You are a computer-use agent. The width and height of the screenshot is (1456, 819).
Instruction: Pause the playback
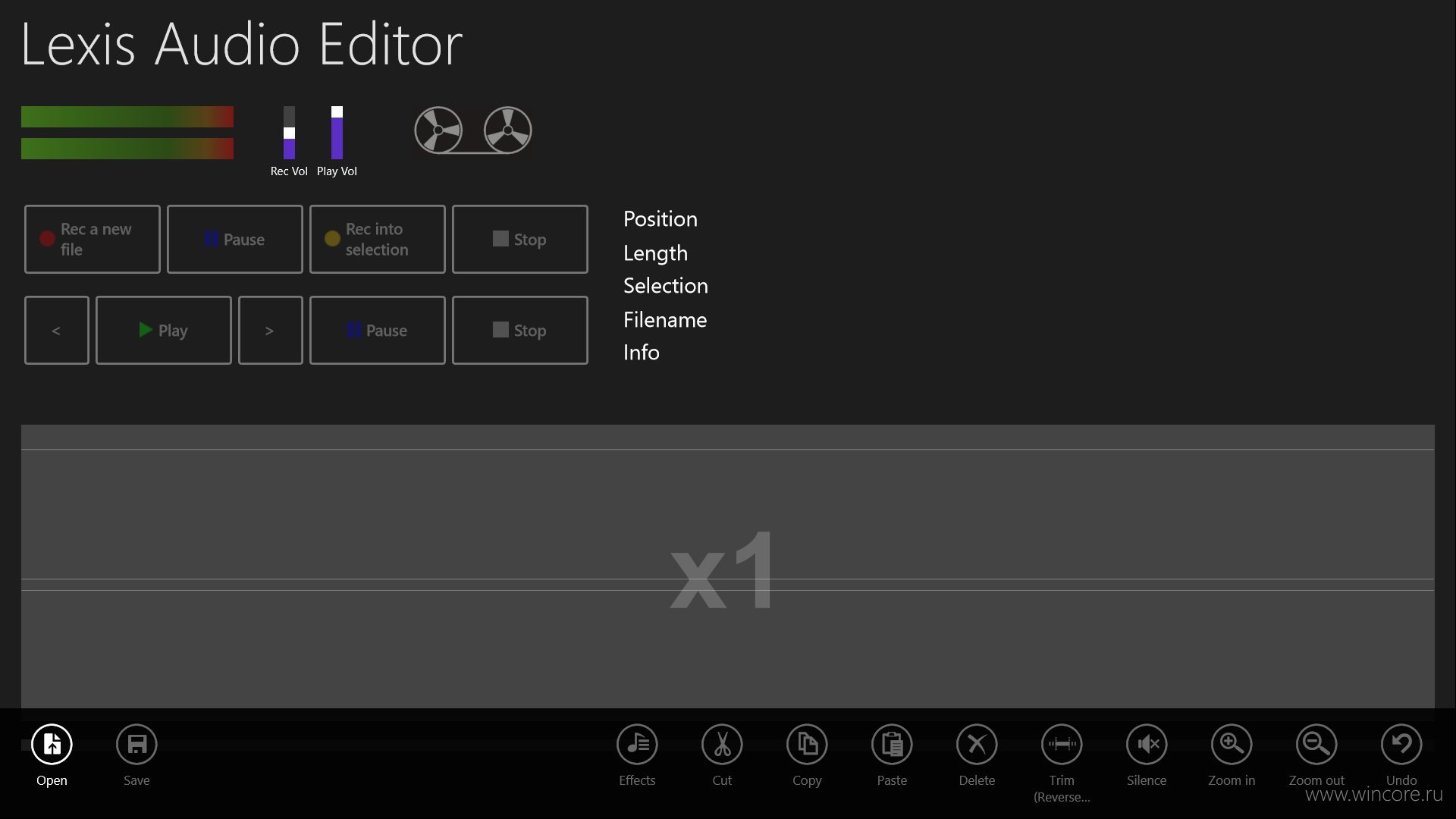[x=378, y=330]
